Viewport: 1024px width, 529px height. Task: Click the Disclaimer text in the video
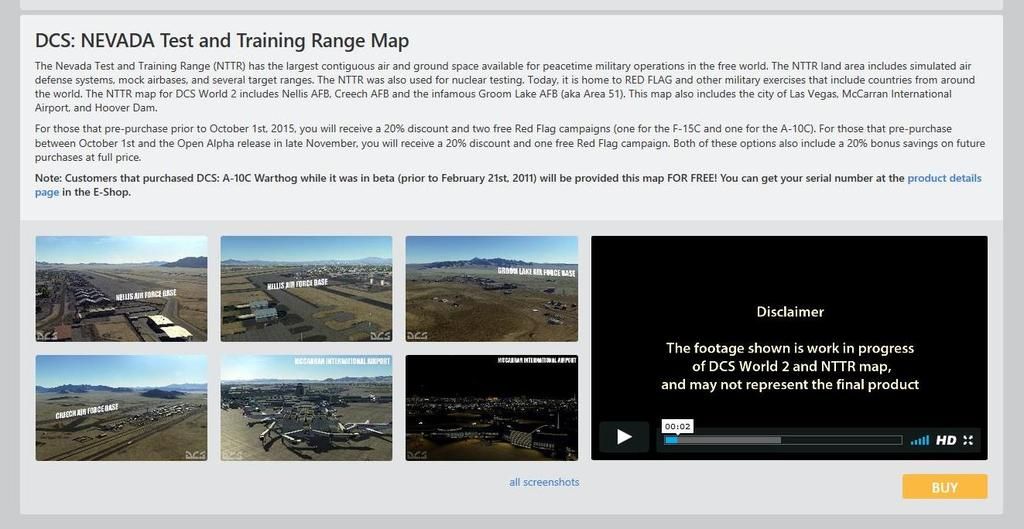790,312
